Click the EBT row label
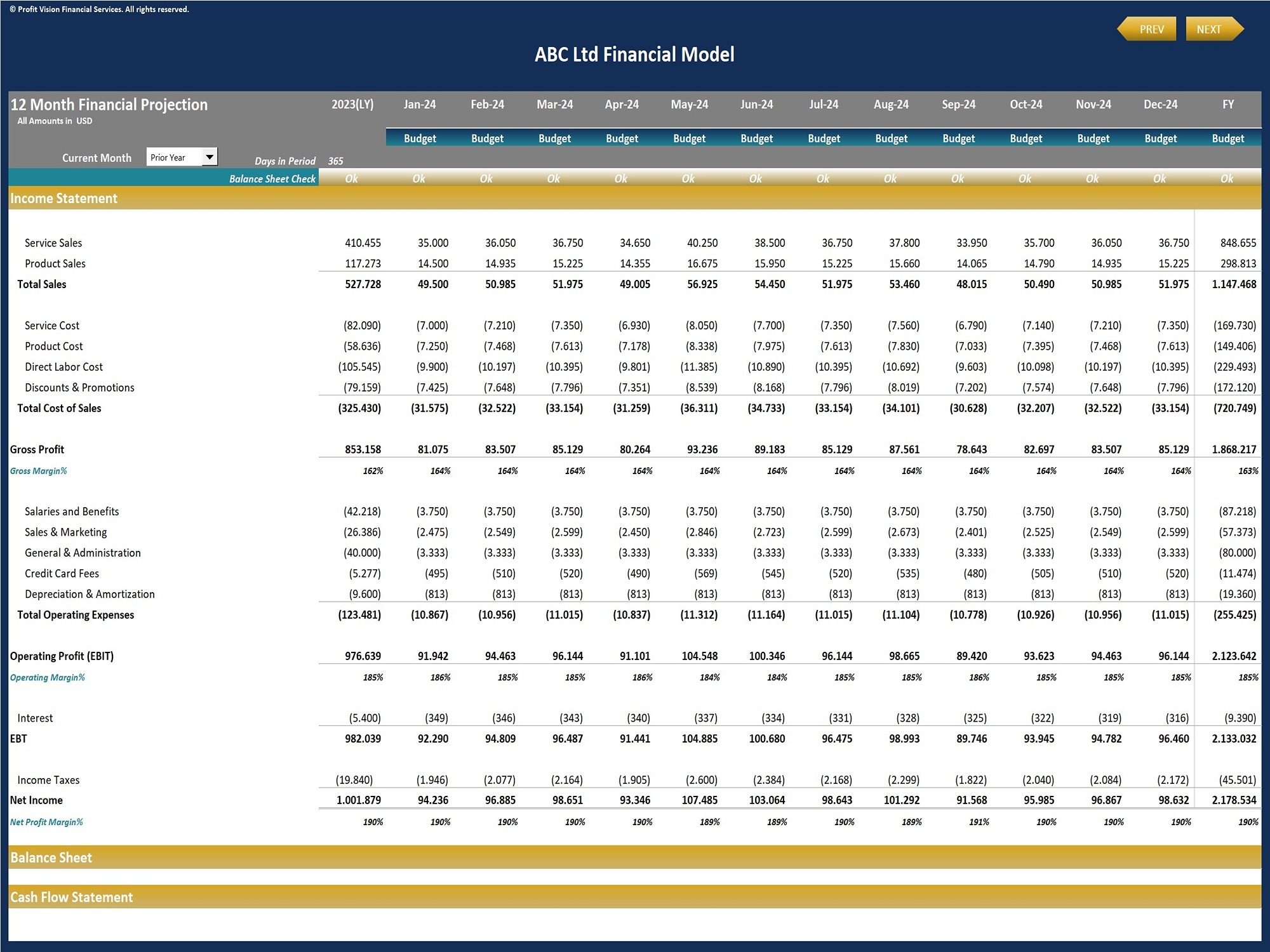The image size is (1270, 952). pos(18,739)
